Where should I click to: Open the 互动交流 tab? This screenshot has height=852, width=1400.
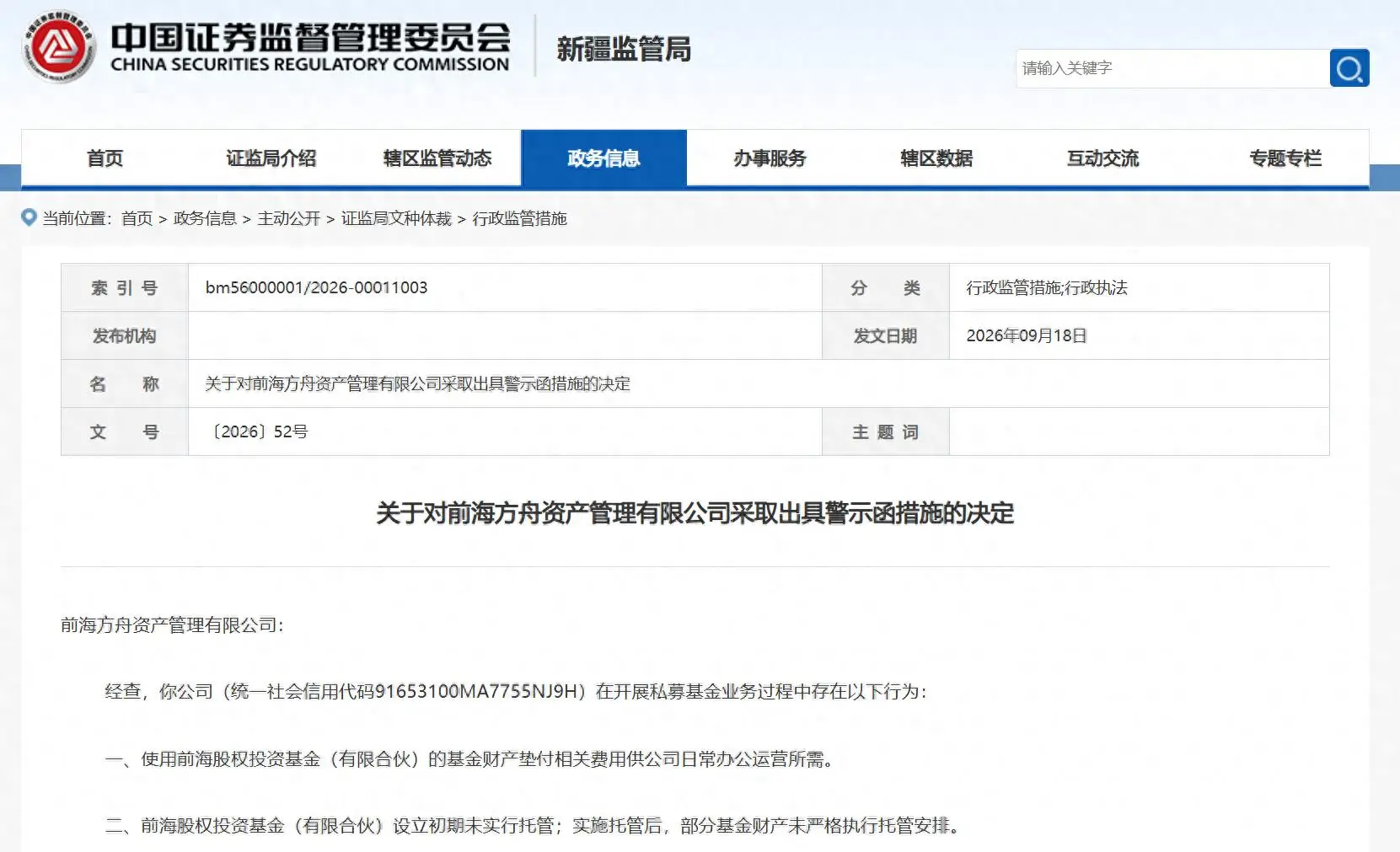click(x=1102, y=158)
